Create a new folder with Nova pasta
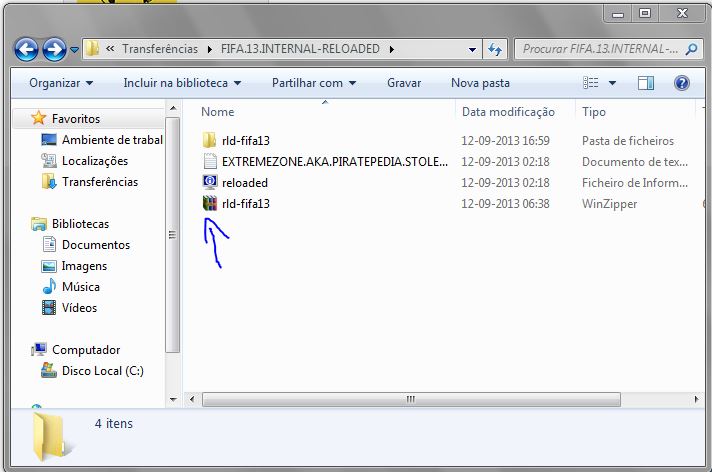The width and height of the screenshot is (712, 472). point(480,83)
